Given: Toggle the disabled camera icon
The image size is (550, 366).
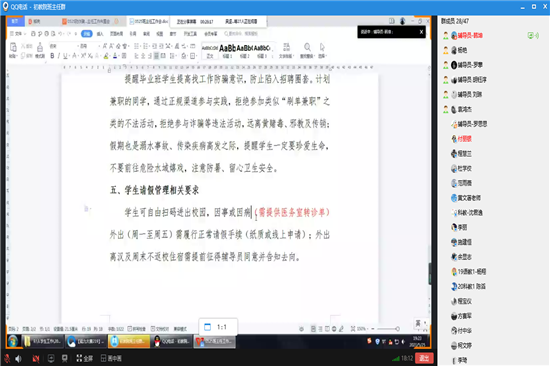Looking at the screenshot, I should (36, 358).
